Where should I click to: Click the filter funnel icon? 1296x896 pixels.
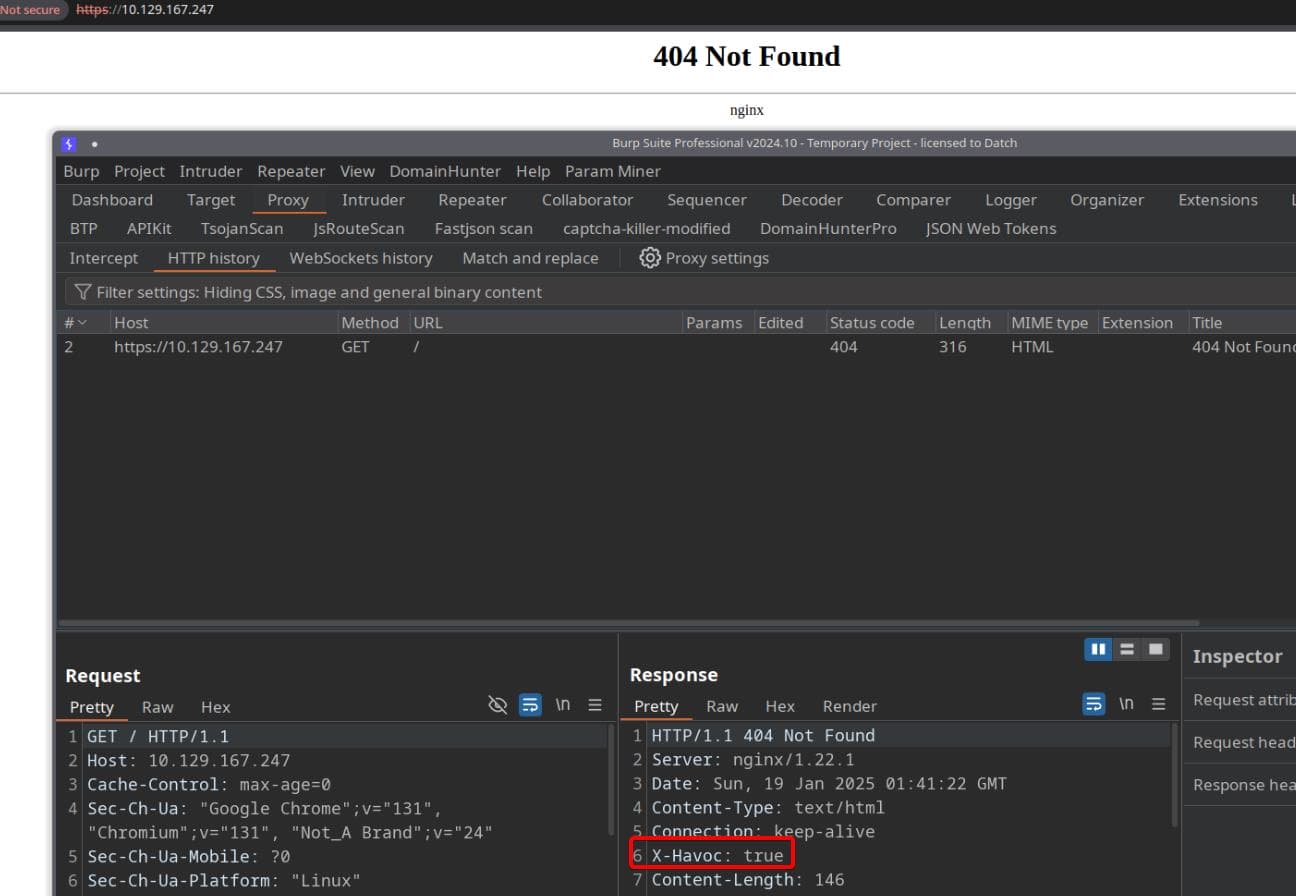coord(83,292)
